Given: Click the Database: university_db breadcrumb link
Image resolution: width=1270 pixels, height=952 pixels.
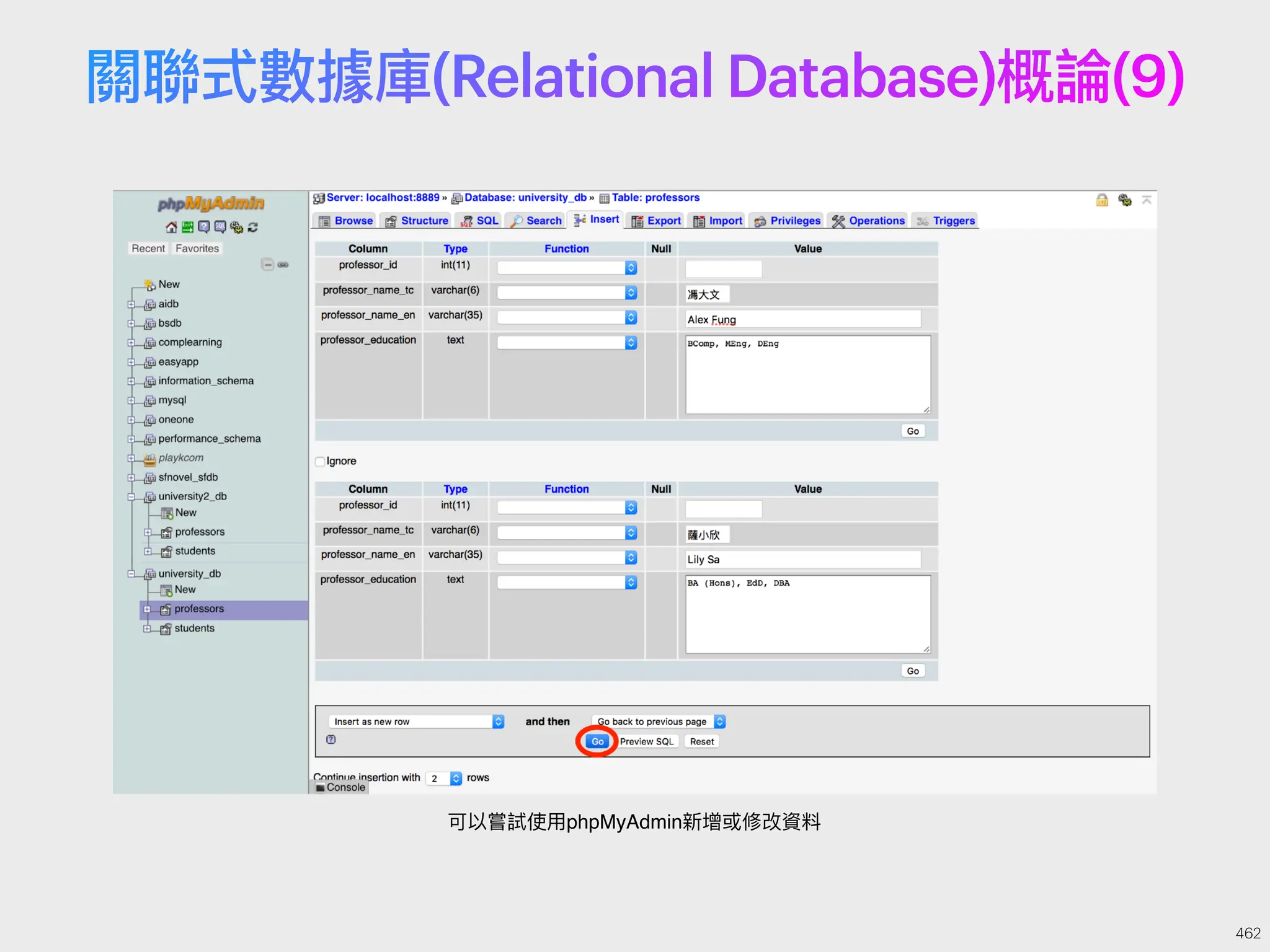Looking at the screenshot, I should click(x=525, y=198).
